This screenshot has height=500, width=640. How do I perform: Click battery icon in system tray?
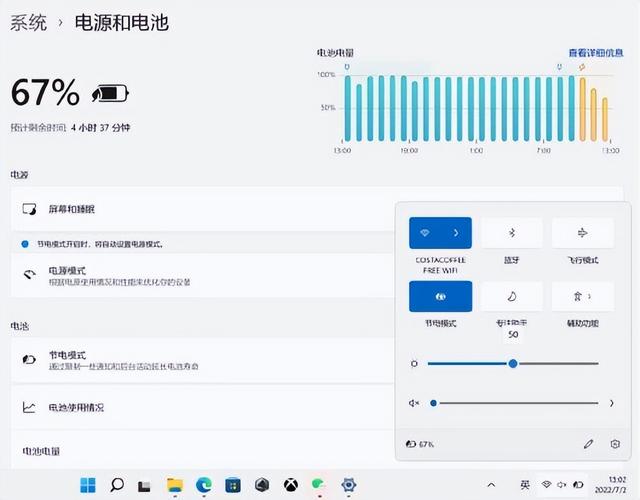pos(578,484)
